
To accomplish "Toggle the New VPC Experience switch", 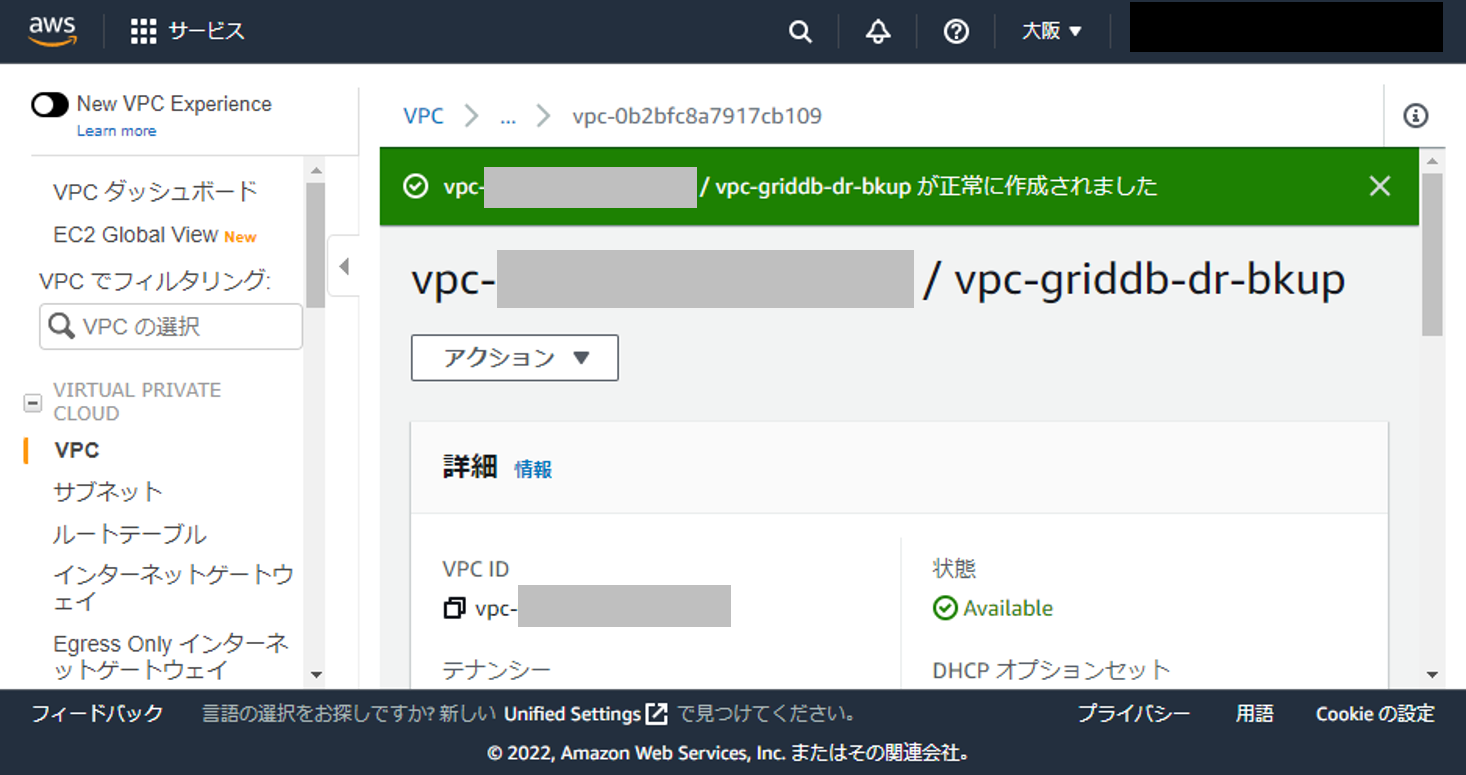I will (x=50, y=105).
